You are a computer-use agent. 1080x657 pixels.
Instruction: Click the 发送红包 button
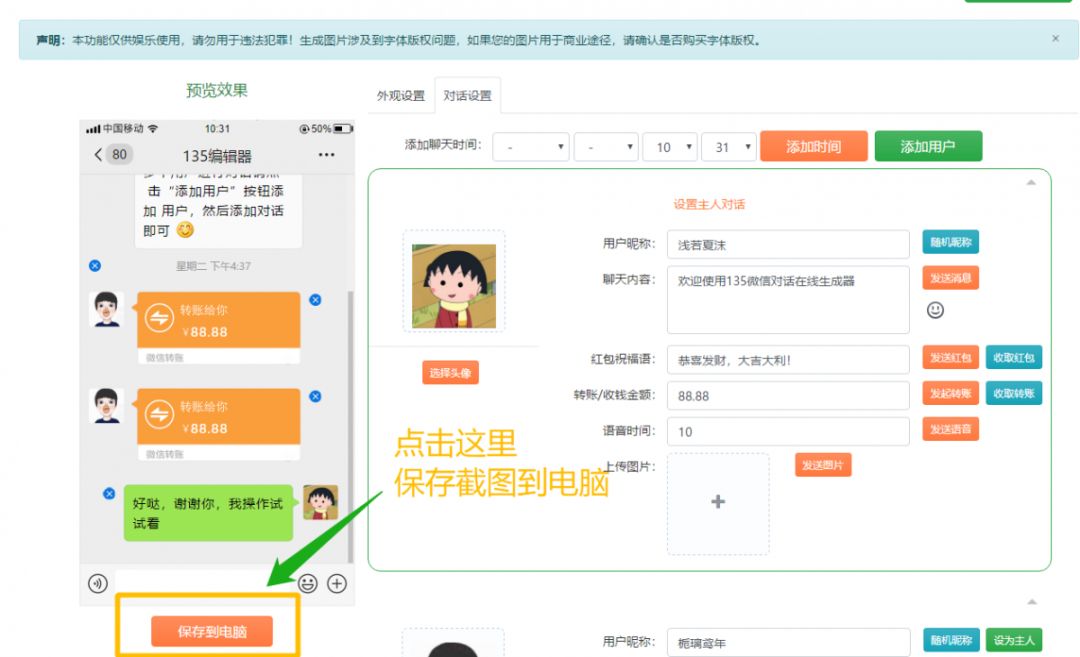pyautogui.click(x=951, y=357)
